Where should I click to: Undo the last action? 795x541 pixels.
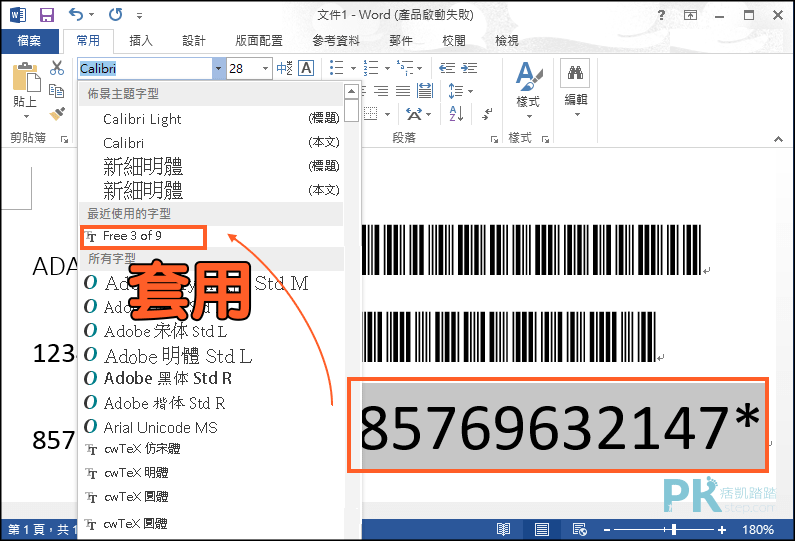click(76, 14)
